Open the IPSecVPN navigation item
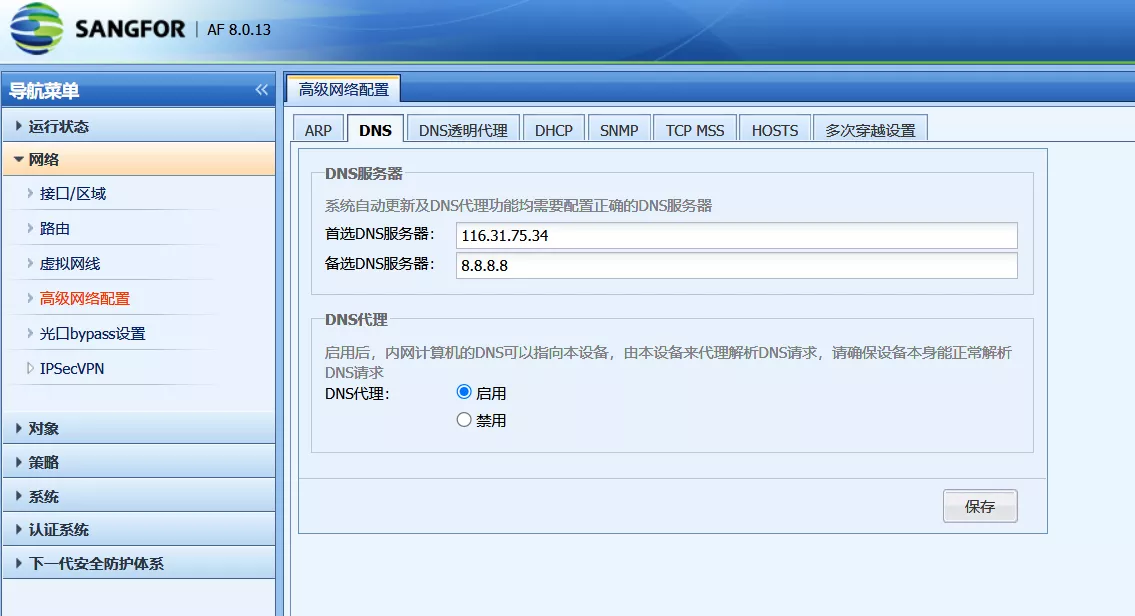Image resolution: width=1135 pixels, height=616 pixels. 72,369
